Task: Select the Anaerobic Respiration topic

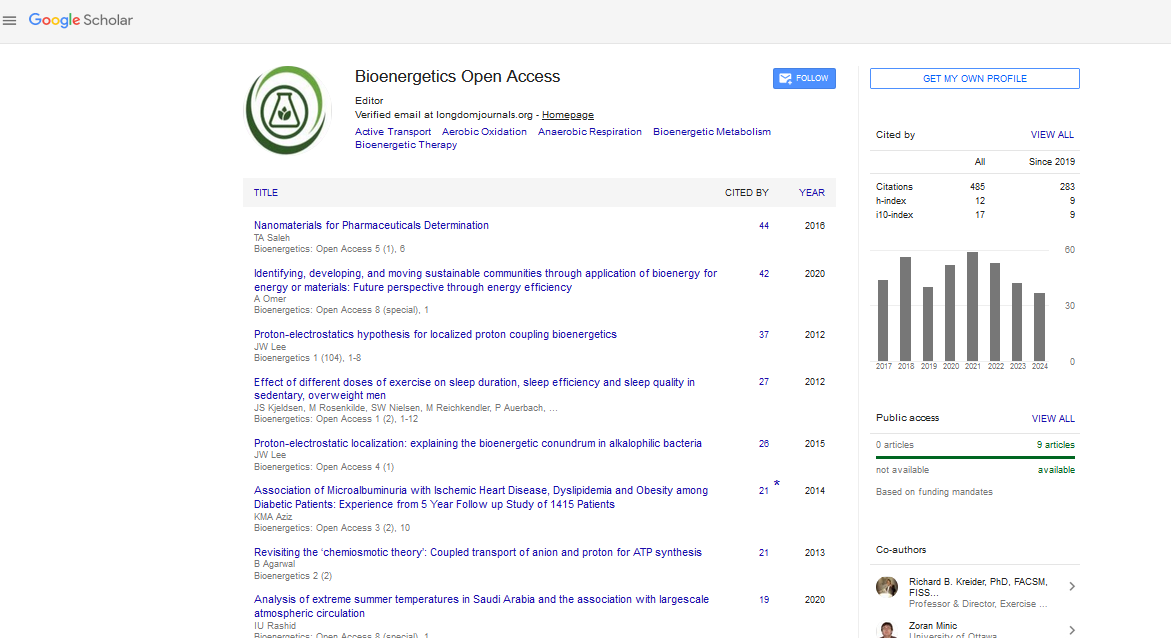Action: click(590, 131)
